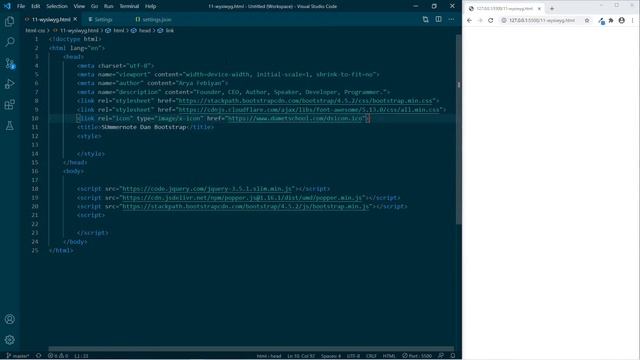Image resolution: width=640 pixels, height=360 pixels.
Task: Click Ln/Col position in status bar
Action: click(x=301, y=356)
